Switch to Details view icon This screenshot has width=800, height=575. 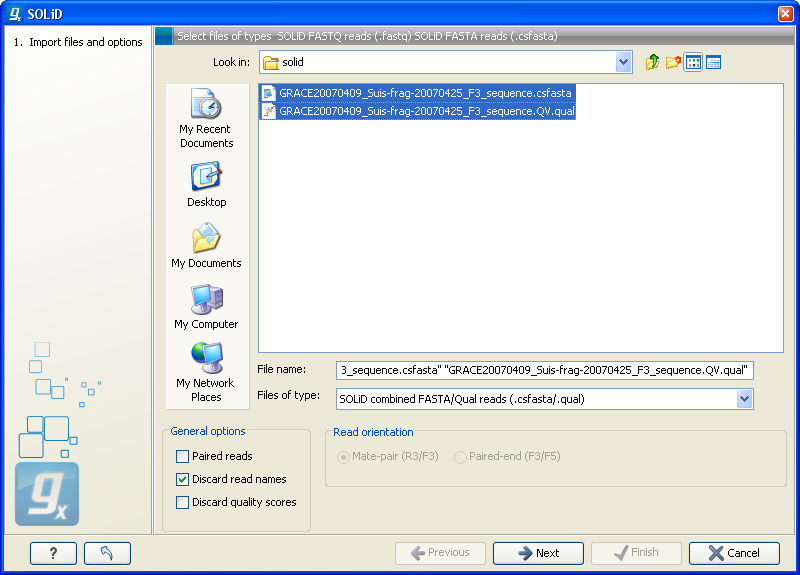tap(713, 62)
